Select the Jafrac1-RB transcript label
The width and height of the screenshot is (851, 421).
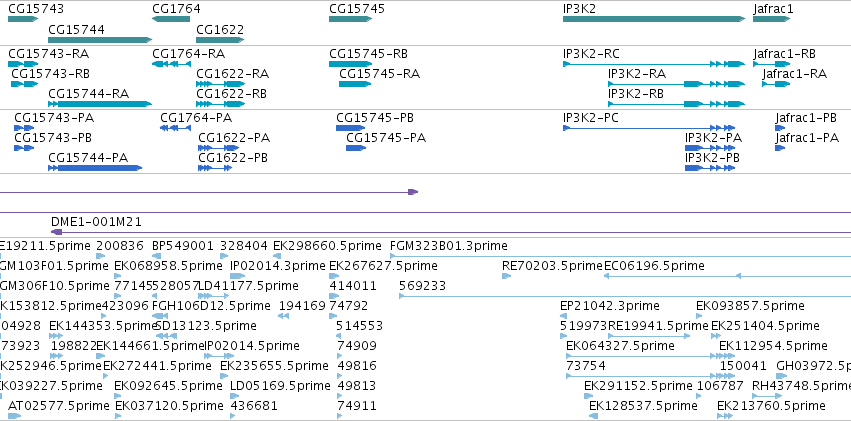click(785, 54)
